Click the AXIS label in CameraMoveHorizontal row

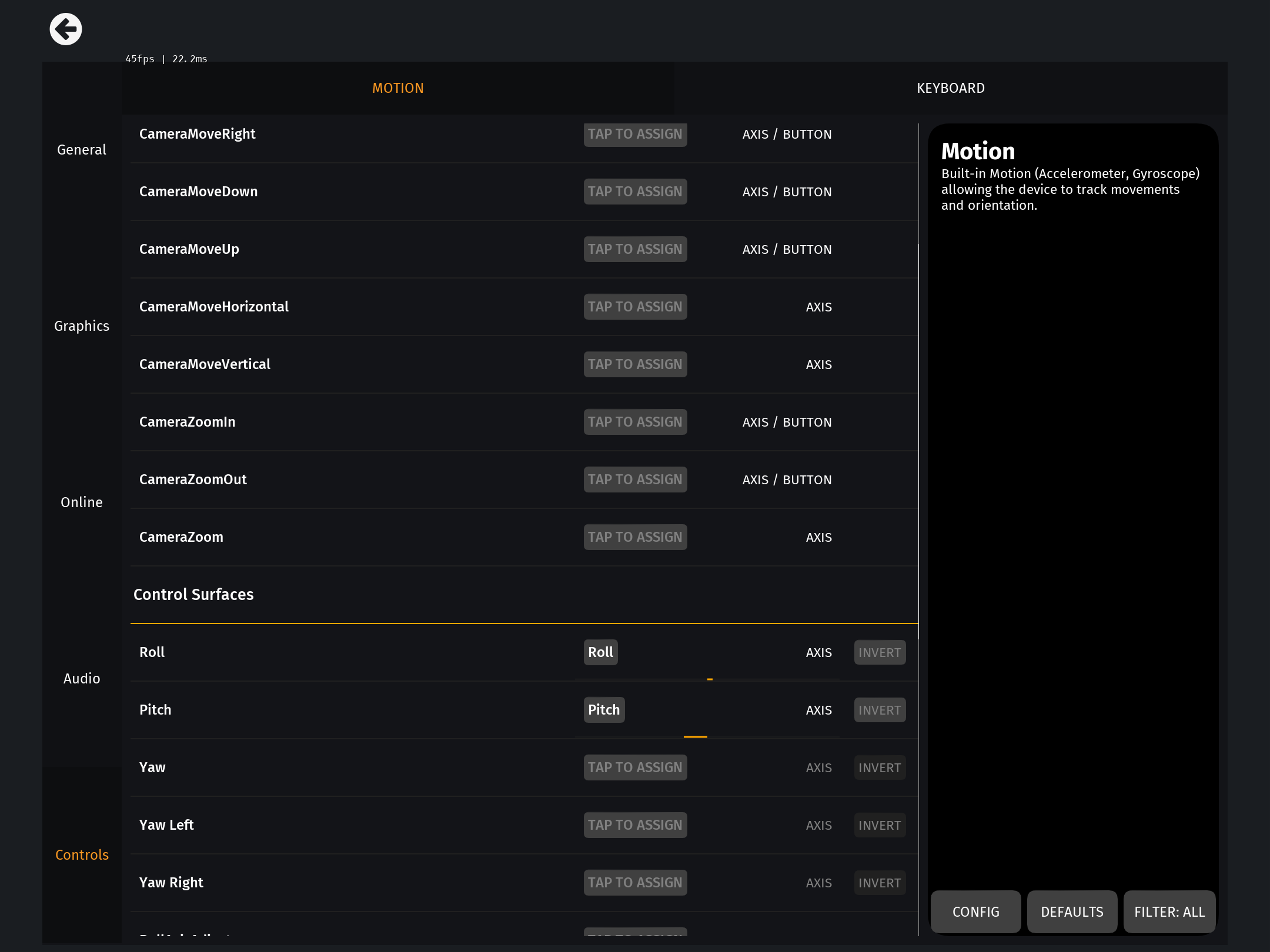(819, 307)
